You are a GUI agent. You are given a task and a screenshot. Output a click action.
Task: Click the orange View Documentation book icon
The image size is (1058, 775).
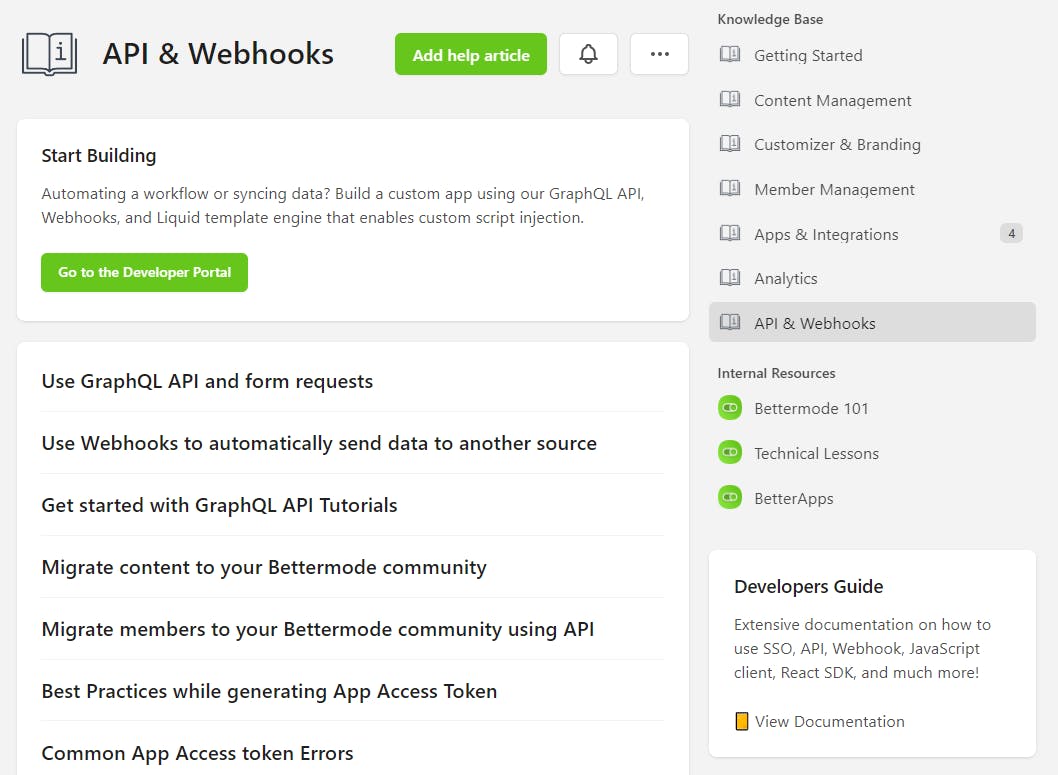(x=741, y=721)
